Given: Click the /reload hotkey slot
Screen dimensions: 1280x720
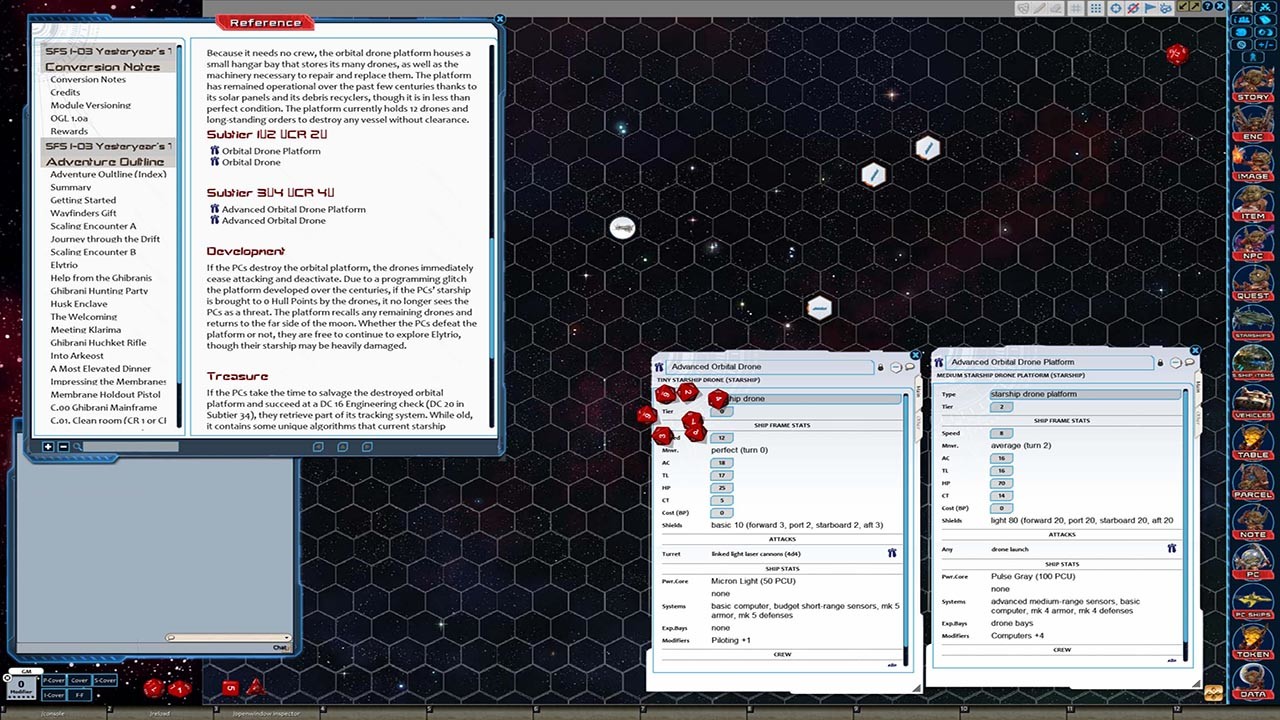Looking at the screenshot, I should (x=160, y=713).
